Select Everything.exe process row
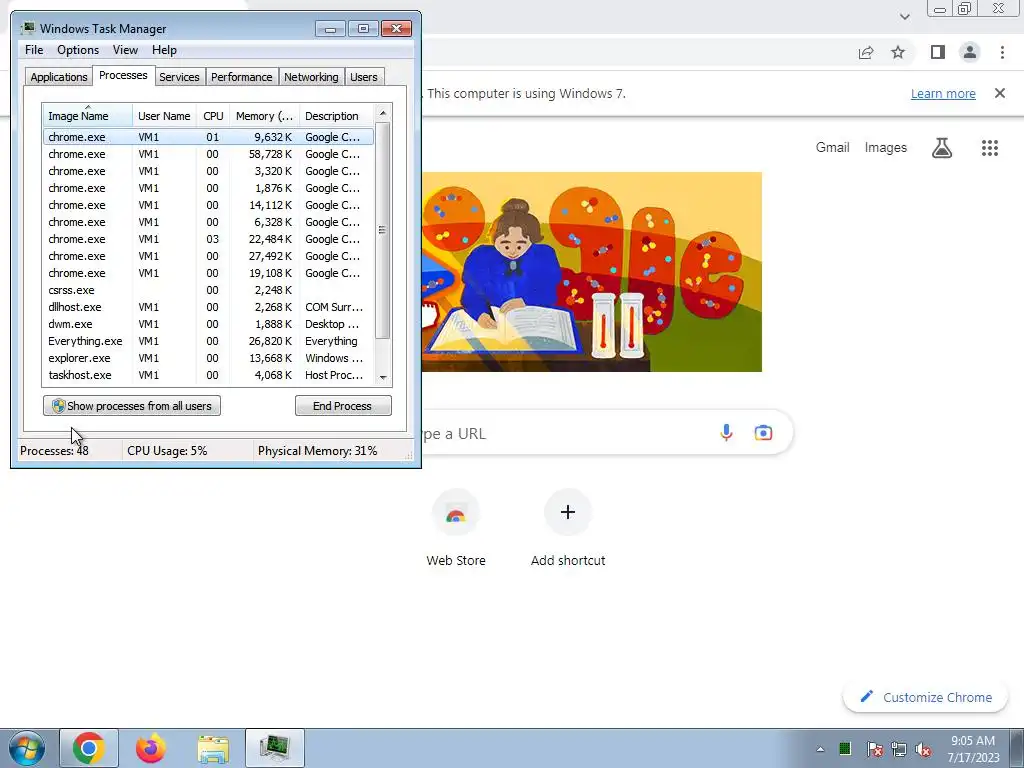1024x768 pixels. (208, 341)
